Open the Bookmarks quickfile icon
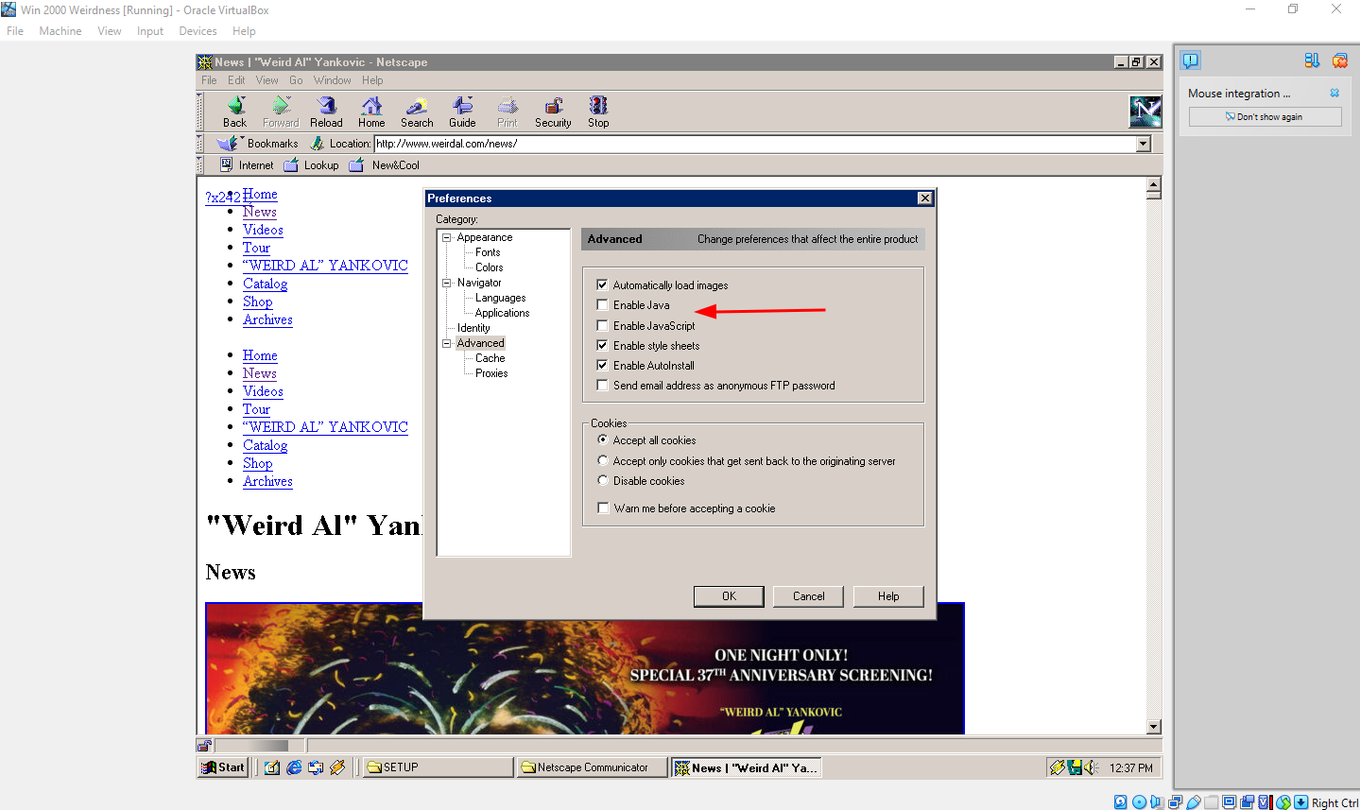The width and height of the screenshot is (1360, 810). [x=230, y=143]
